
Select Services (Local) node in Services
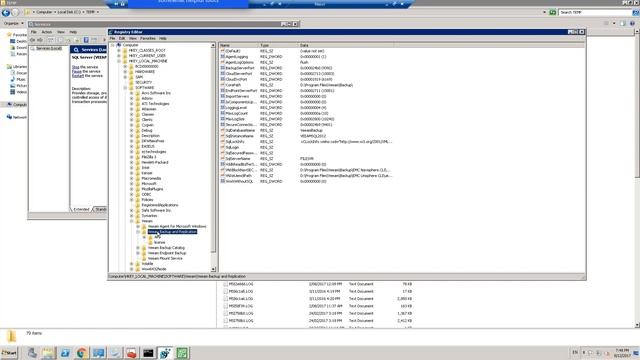click(49, 49)
